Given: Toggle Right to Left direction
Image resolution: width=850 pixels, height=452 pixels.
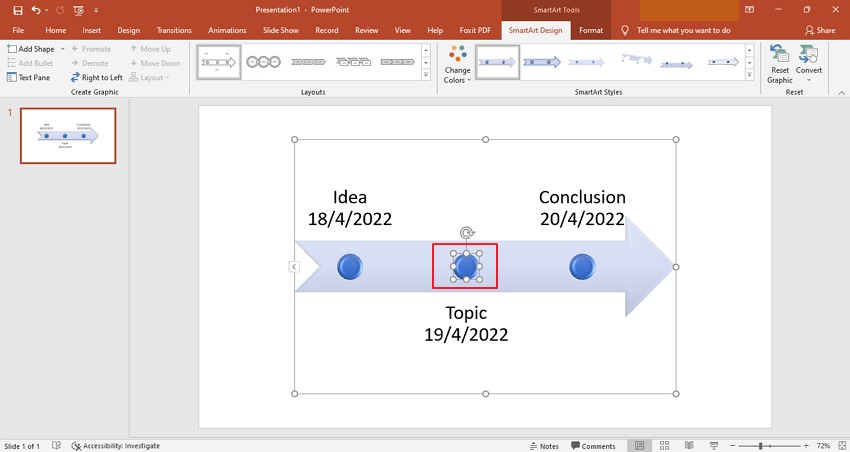Looking at the screenshot, I should pyautogui.click(x=96, y=77).
